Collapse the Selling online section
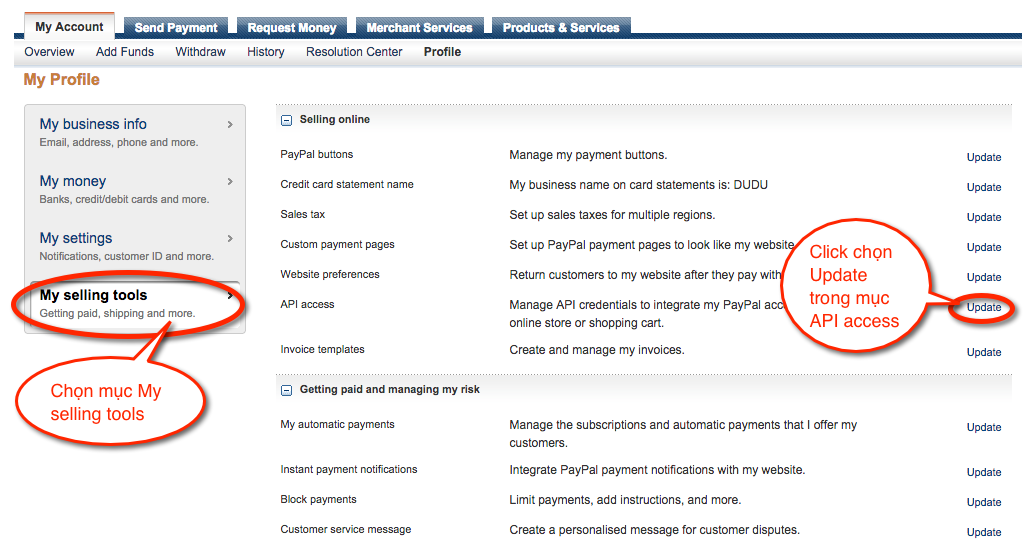Viewport: 1030px width, 548px height. coord(286,120)
